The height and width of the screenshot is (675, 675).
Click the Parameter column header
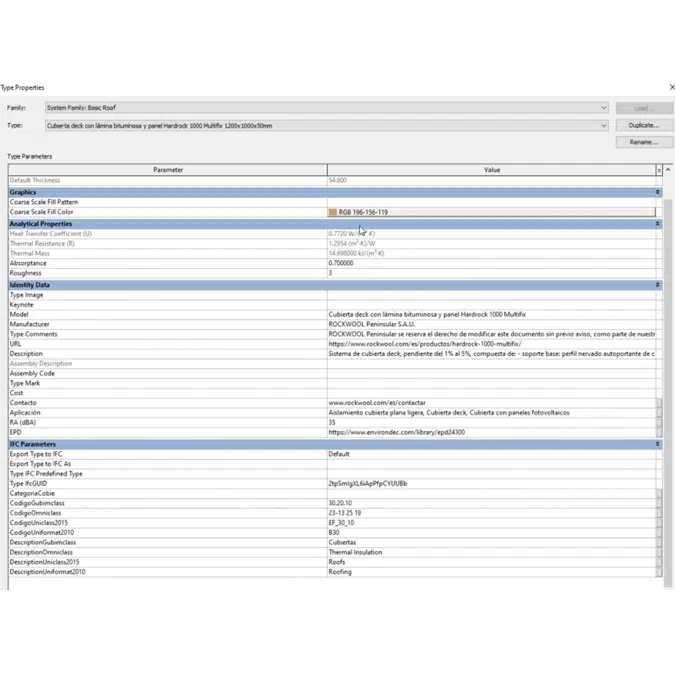tap(168, 170)
